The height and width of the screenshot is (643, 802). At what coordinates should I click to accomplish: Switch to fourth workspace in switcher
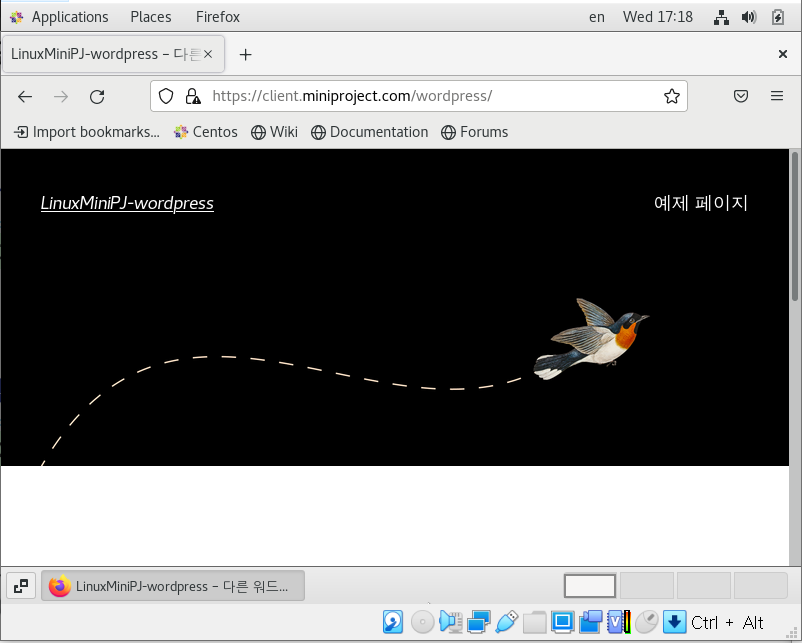(x=760, y=586)
